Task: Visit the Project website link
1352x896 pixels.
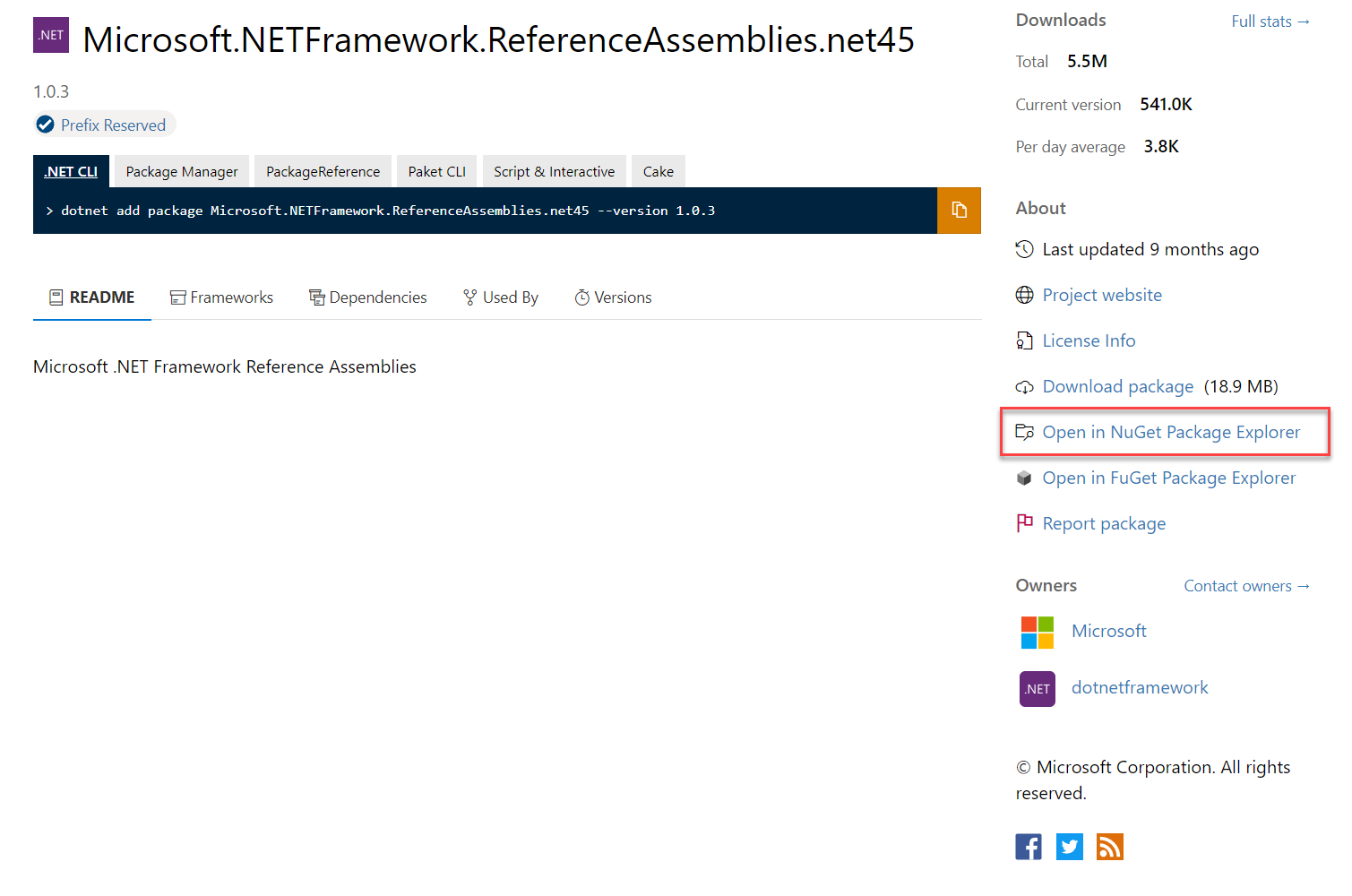Action: 1102,295
